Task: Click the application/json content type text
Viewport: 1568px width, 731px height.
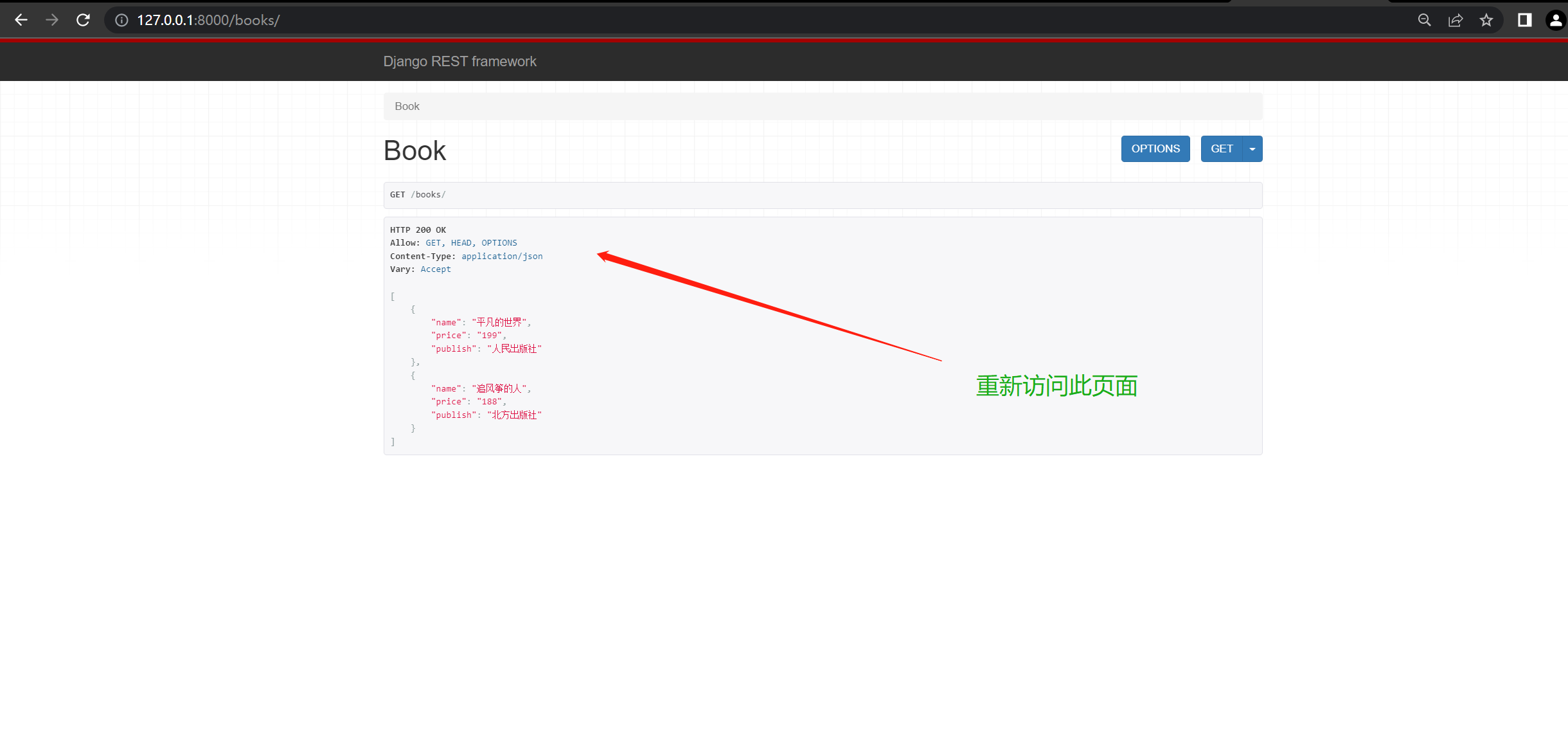Action: pos(502,256)
